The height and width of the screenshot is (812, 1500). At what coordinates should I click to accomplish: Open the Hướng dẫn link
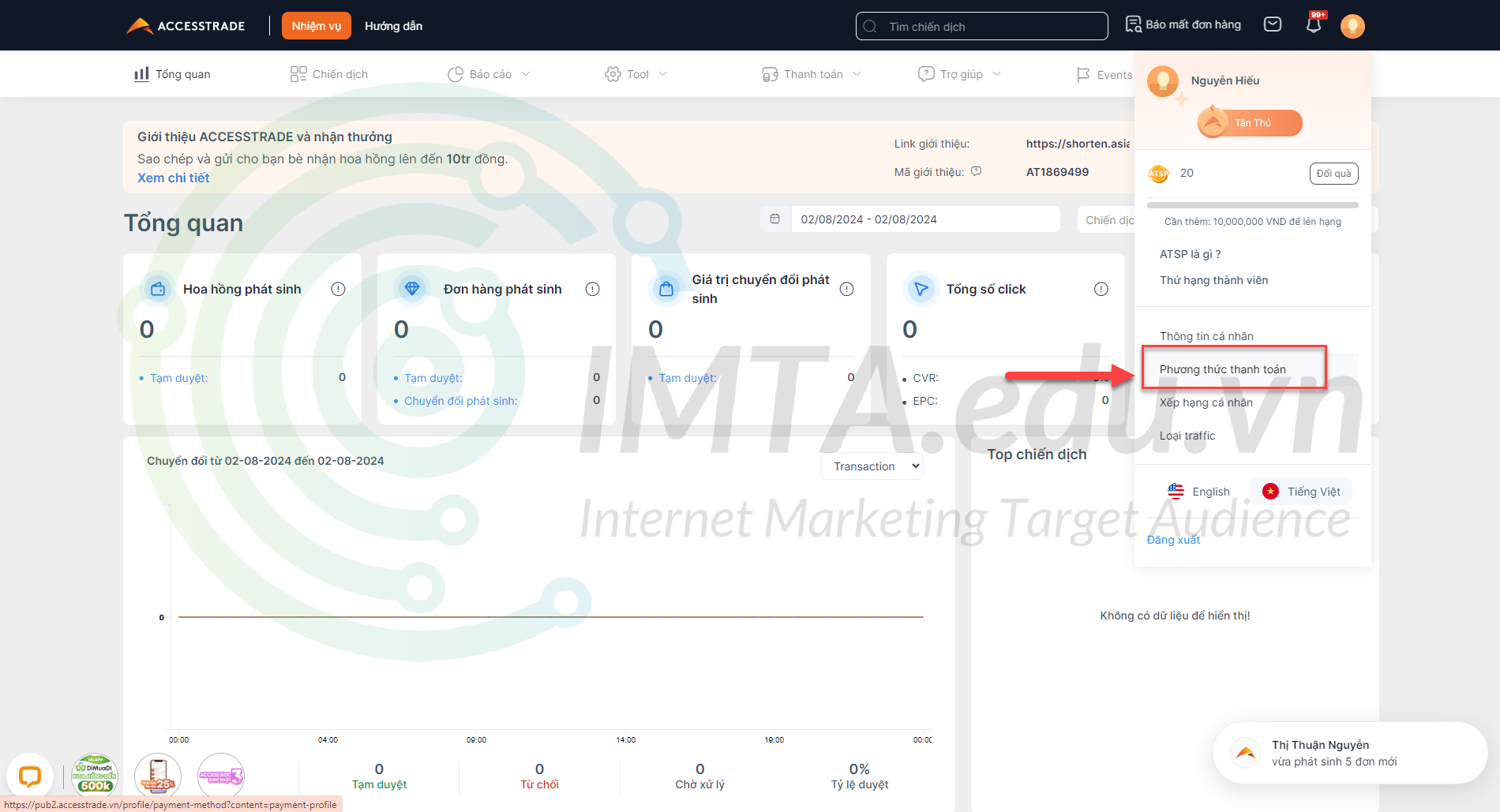pyautogui.click(x=393, y=26)
